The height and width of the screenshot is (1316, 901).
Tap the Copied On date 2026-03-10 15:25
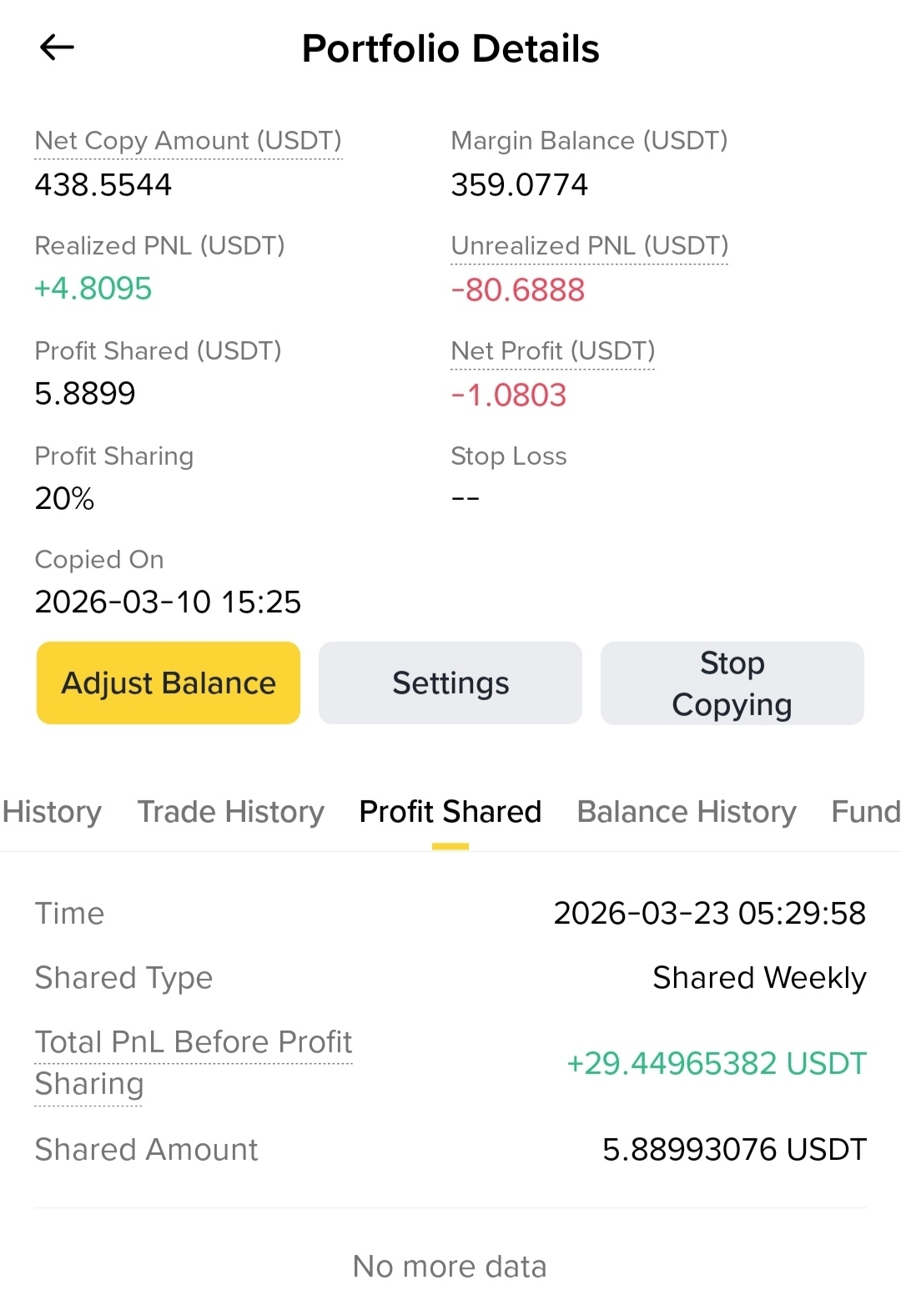[x=168, y=602]
